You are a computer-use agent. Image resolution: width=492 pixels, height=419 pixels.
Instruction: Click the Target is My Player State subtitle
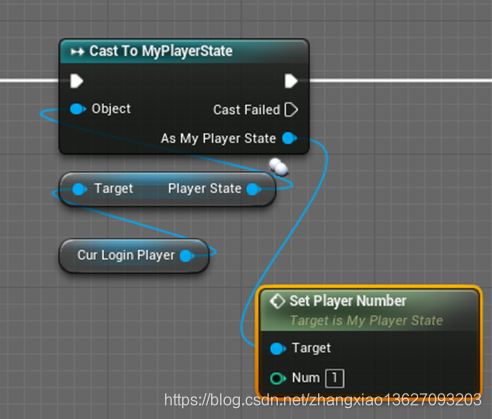tap(366, 320)
